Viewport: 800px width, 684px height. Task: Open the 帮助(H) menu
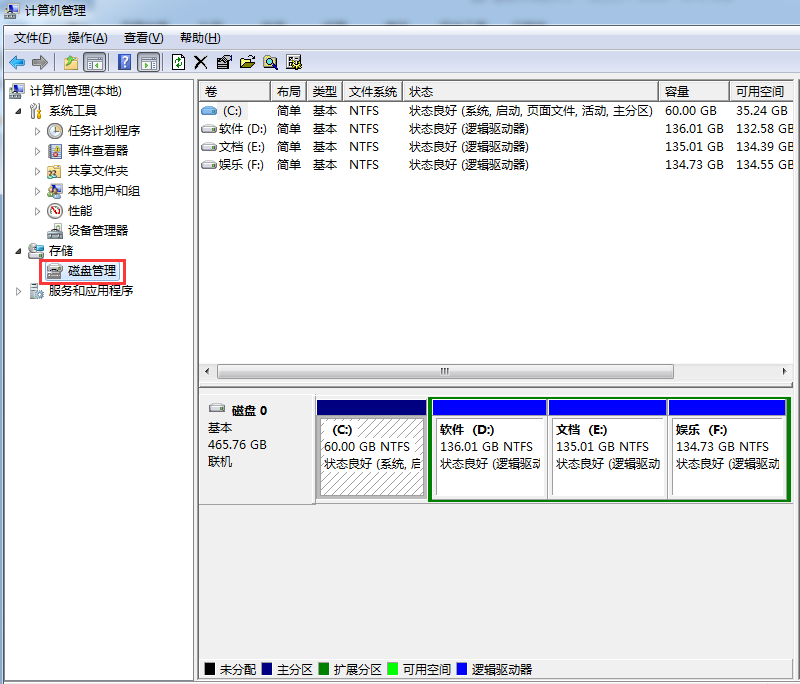coord(200,38)
